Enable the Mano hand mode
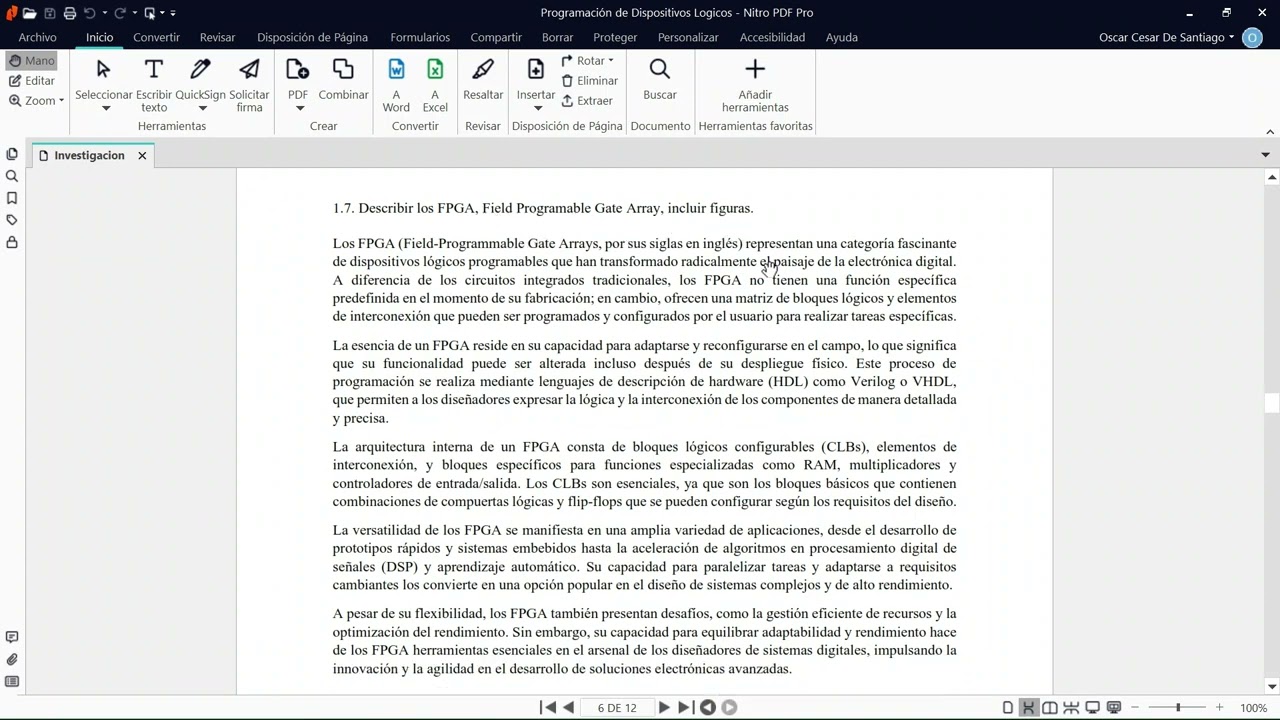This screenshot has height=720, width=1280. (x=32, y=61)
